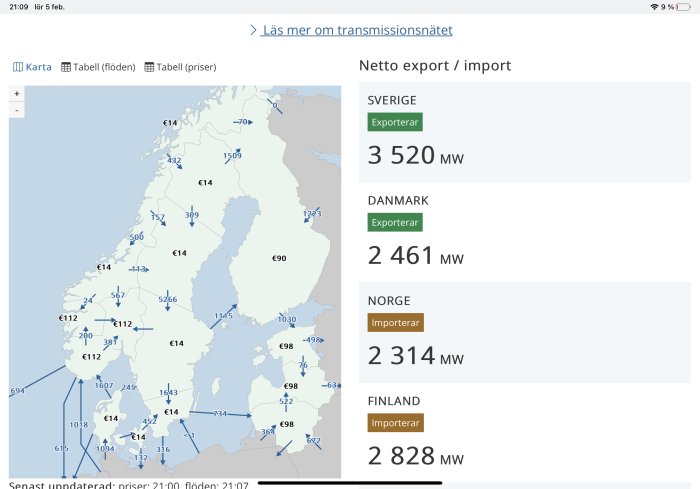This screenshot has width=700, height=489.
Task: Click the 364 flow arrow near Lithuania
Action: click(x=268, y=432)
